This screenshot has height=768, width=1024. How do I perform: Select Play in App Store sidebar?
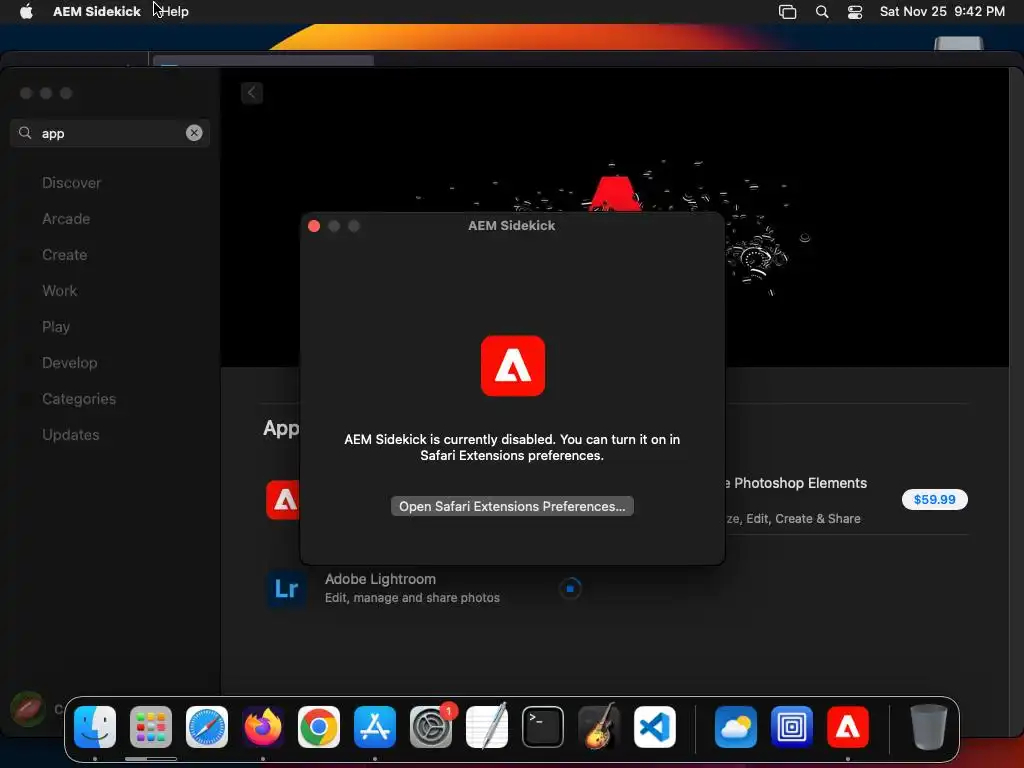[56, 327]
